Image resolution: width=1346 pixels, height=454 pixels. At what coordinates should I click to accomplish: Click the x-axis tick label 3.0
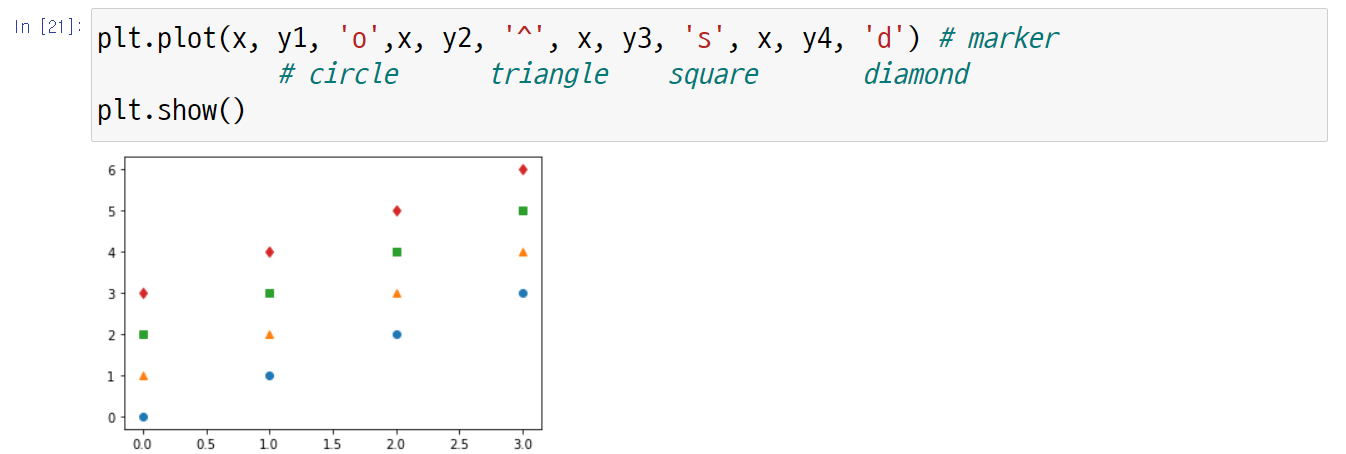click(523, 443)
